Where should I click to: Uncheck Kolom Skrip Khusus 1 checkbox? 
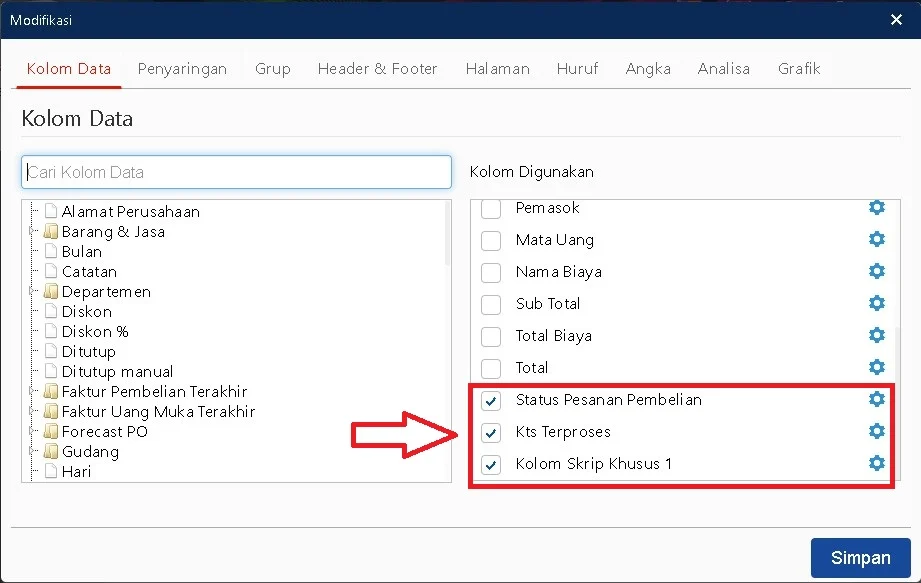pyautogui.click(x=491, y=464)
